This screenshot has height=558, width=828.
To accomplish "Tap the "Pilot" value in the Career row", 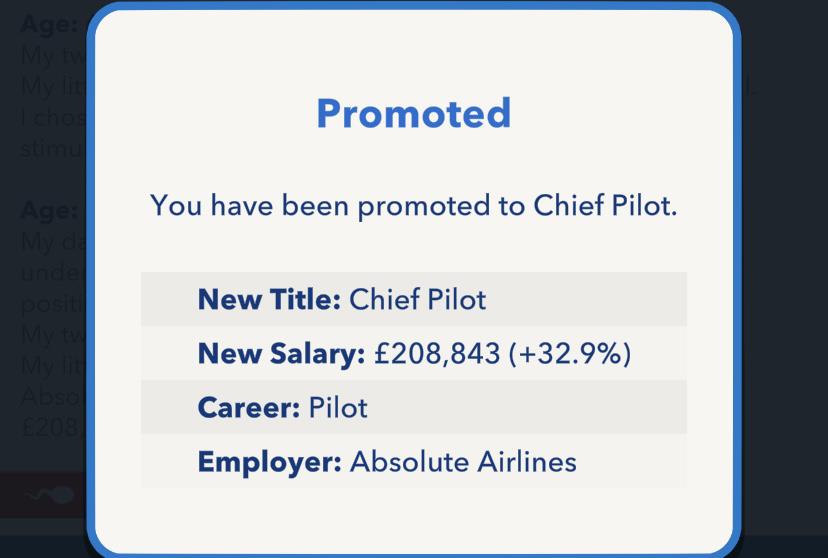I will pyautogui.click(x=338, y=408).
